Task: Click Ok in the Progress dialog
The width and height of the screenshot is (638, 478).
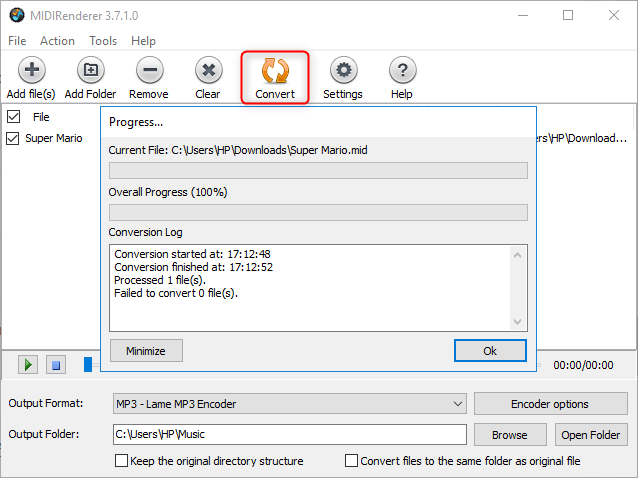Action: click(489, 351)
